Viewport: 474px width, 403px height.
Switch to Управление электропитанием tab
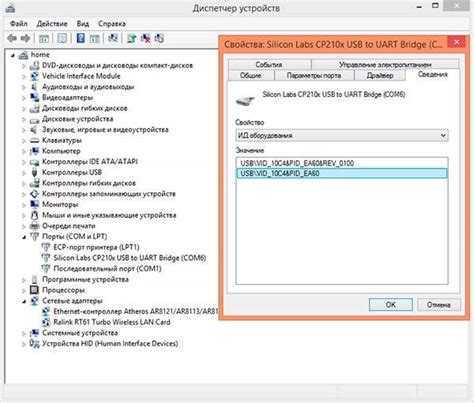[x=385, y=64]
